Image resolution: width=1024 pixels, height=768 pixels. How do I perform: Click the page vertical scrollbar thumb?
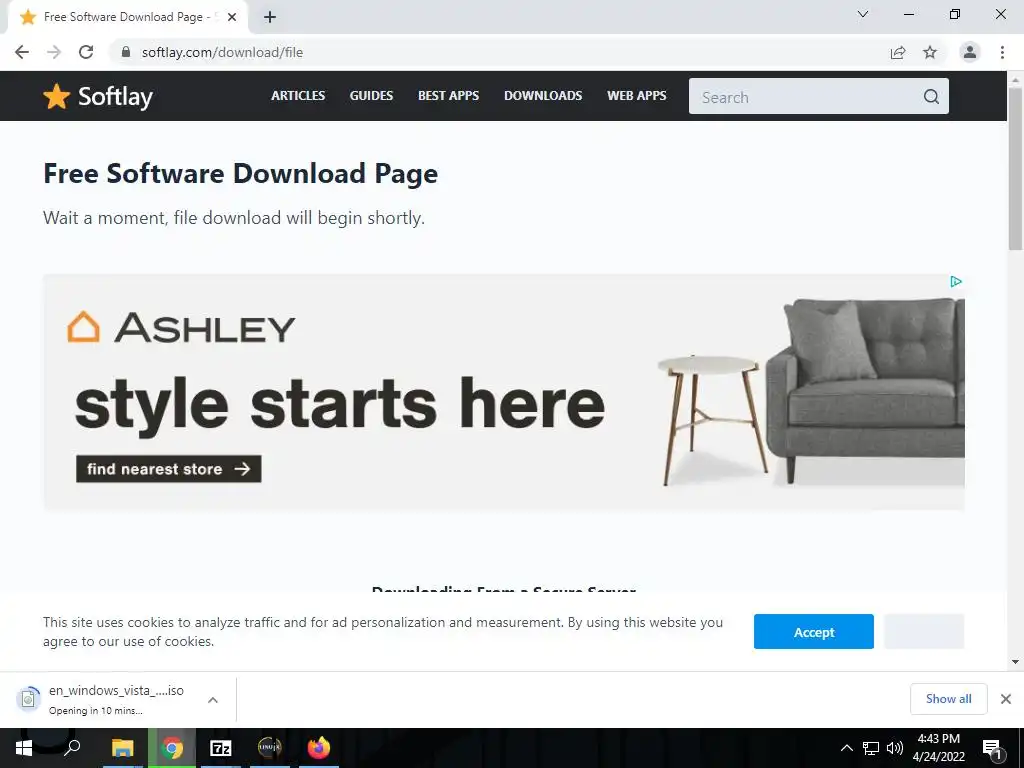(x=1015, y=168)
